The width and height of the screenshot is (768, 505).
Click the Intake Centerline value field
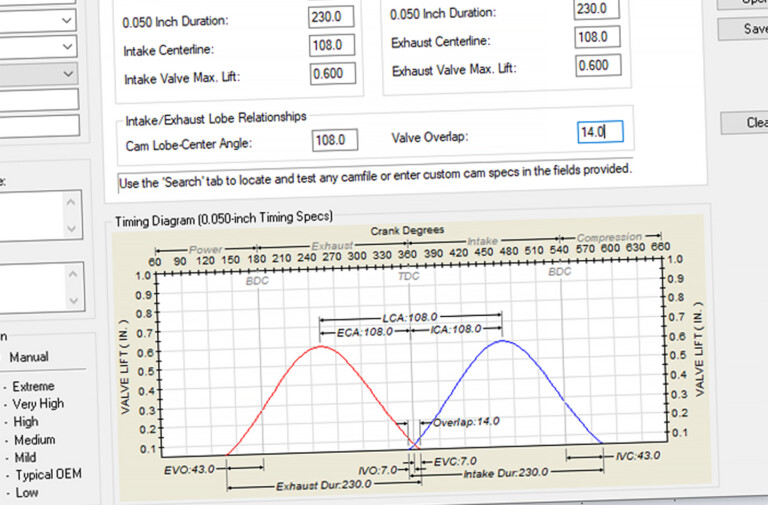click(x=332, y=45)
